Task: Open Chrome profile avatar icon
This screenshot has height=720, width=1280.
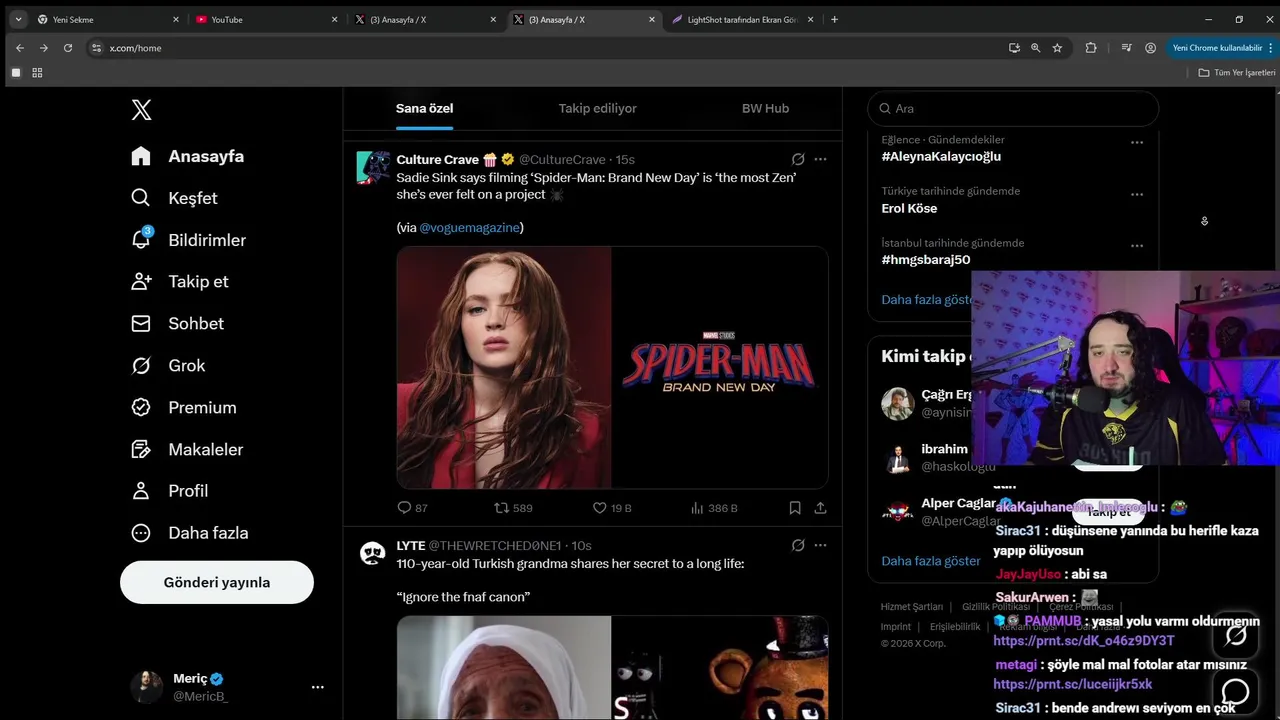Action: 1150,48
